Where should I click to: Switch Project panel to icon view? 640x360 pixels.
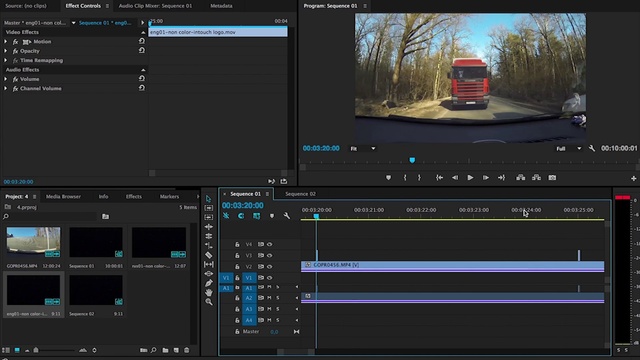(x=17, y=350)
